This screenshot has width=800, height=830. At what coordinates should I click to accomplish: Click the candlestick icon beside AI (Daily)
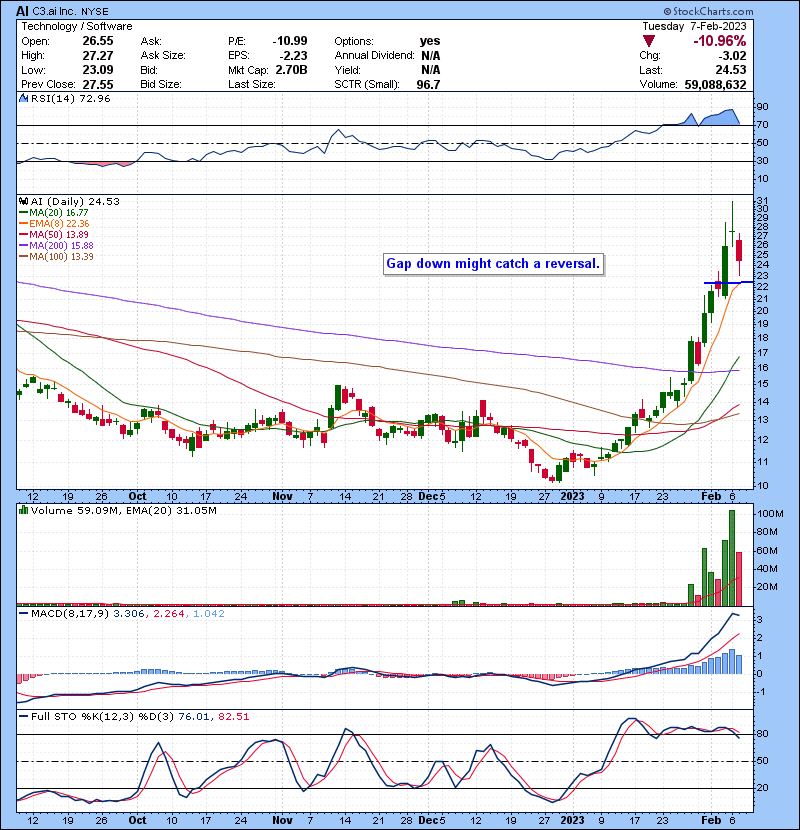23,201
